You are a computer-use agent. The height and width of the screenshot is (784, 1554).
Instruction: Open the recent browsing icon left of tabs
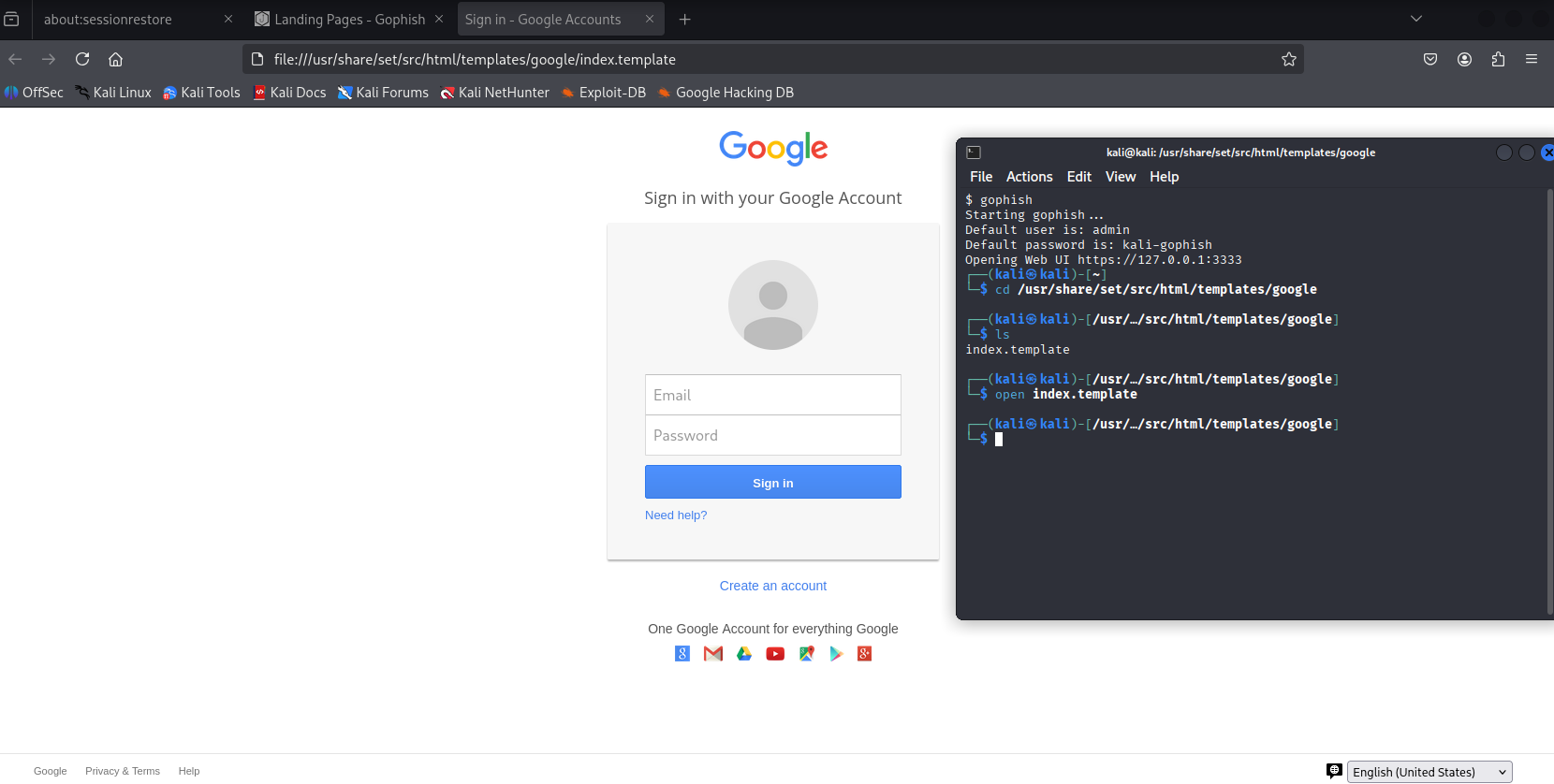pos(11,19)
